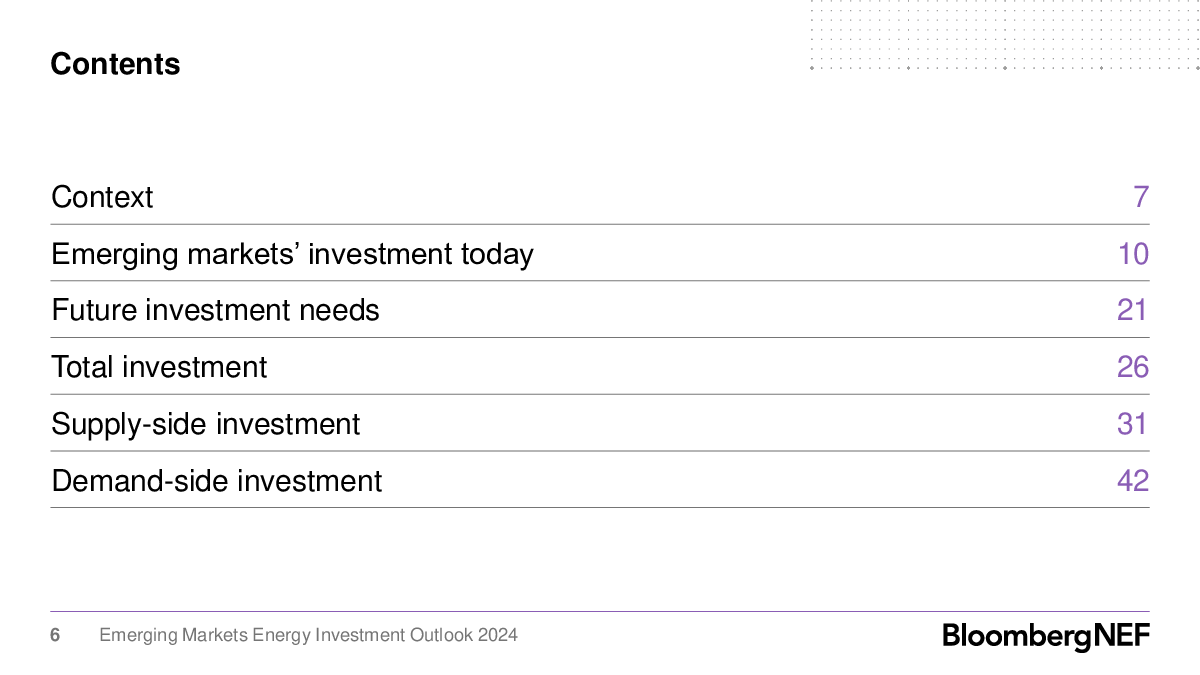Click page number 21 link
Screen dimensions: 1200x675
(x=1133, y=310)
